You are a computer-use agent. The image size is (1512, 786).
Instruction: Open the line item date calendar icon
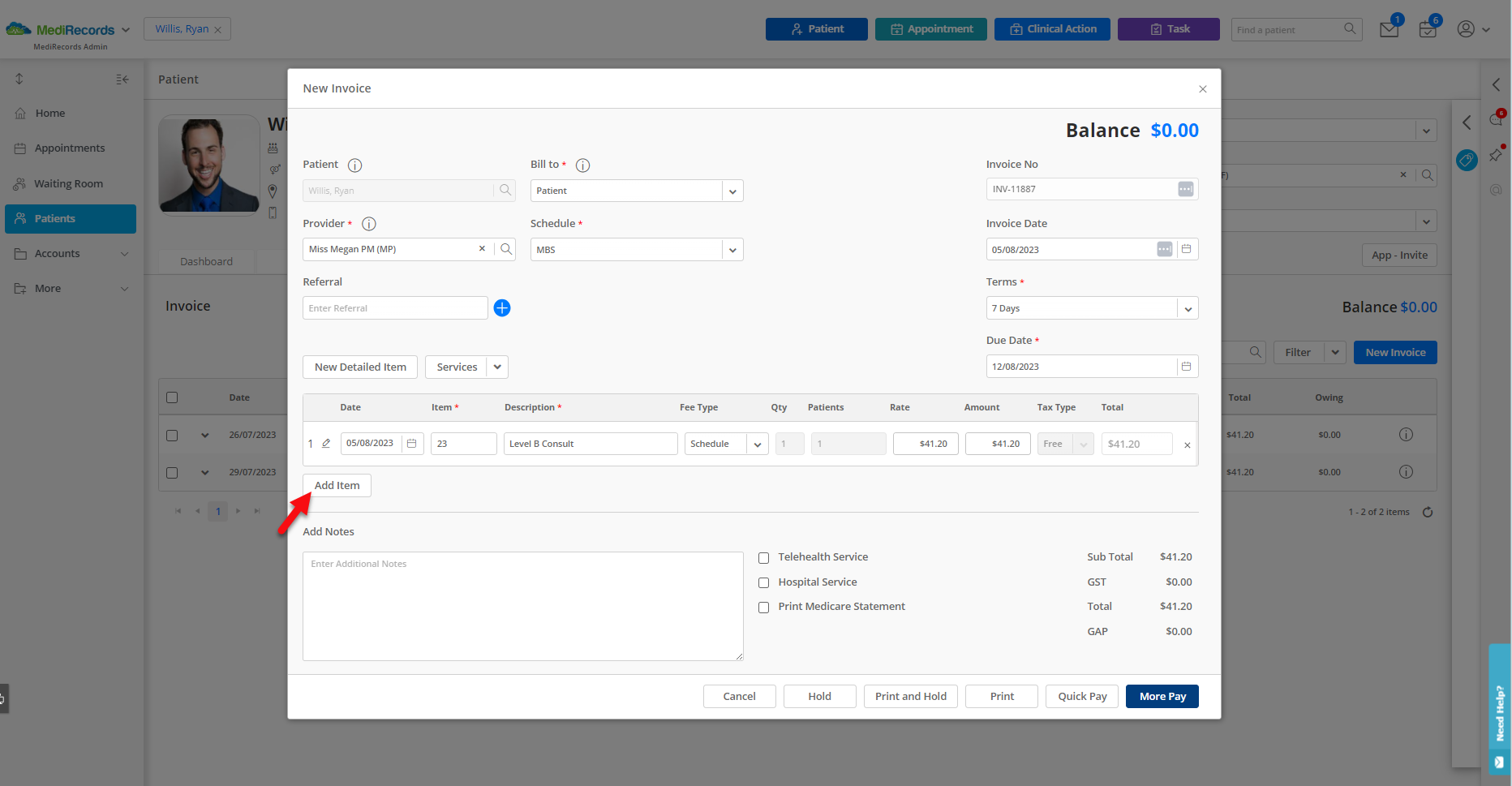411,444
